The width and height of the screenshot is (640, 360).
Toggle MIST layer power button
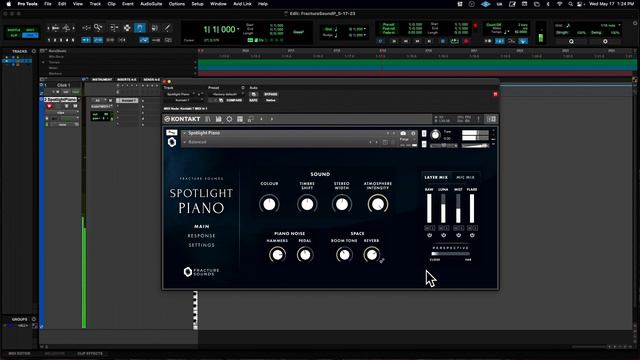tap(458, 236)
